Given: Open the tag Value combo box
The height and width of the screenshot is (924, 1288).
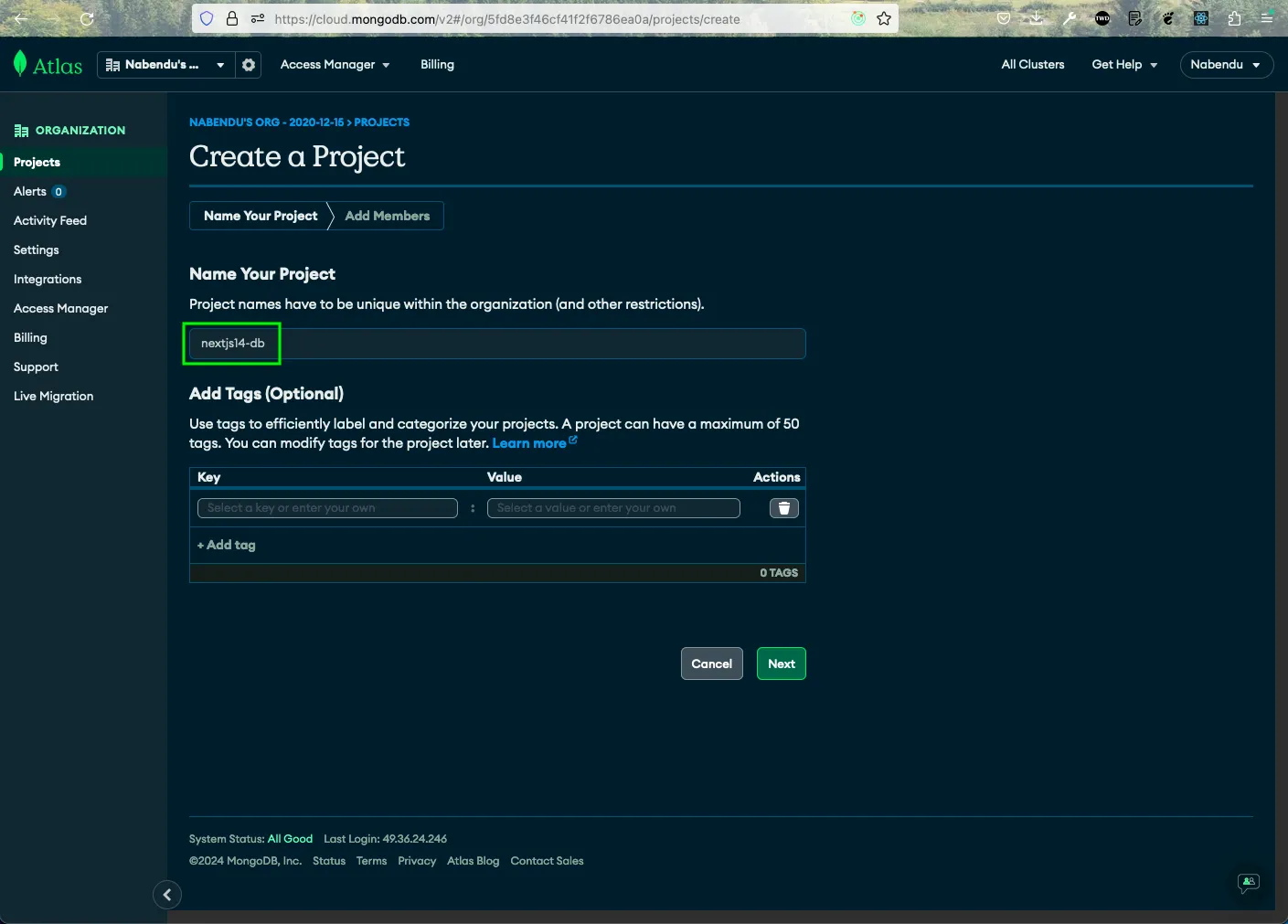Looking at the screenshot, I should [x=613, y=508].
